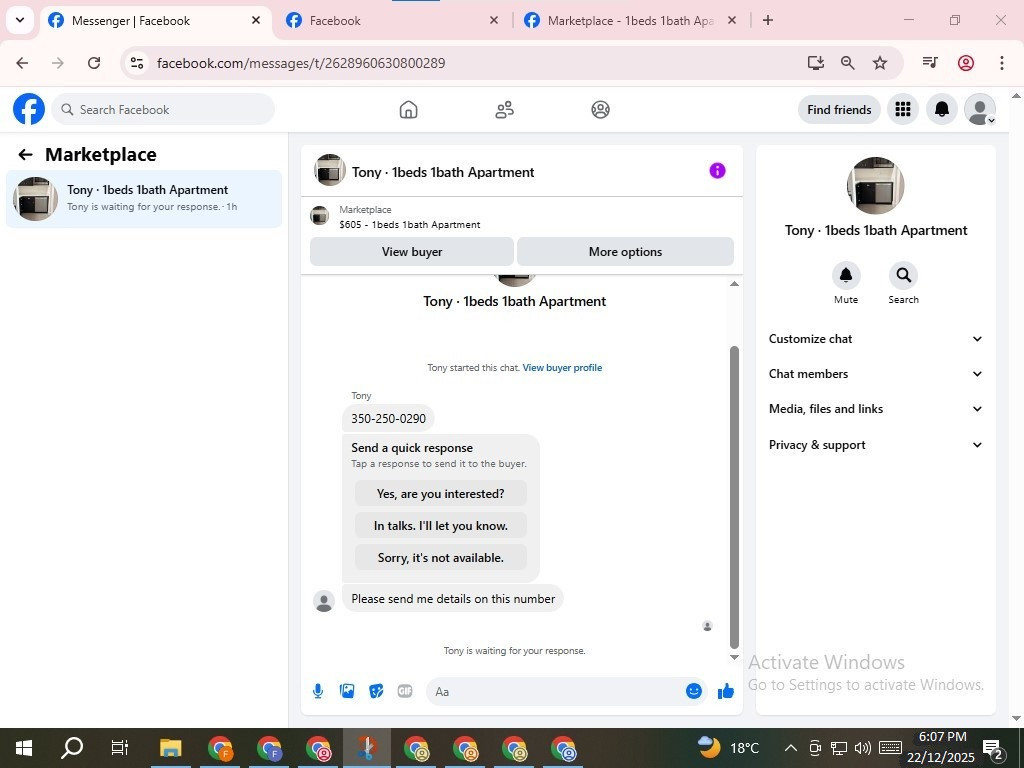Select the Tony 1beds 1bath Apartment conversation
Viewport: 1024px width, 768px height.
click(x=144, y=199)
